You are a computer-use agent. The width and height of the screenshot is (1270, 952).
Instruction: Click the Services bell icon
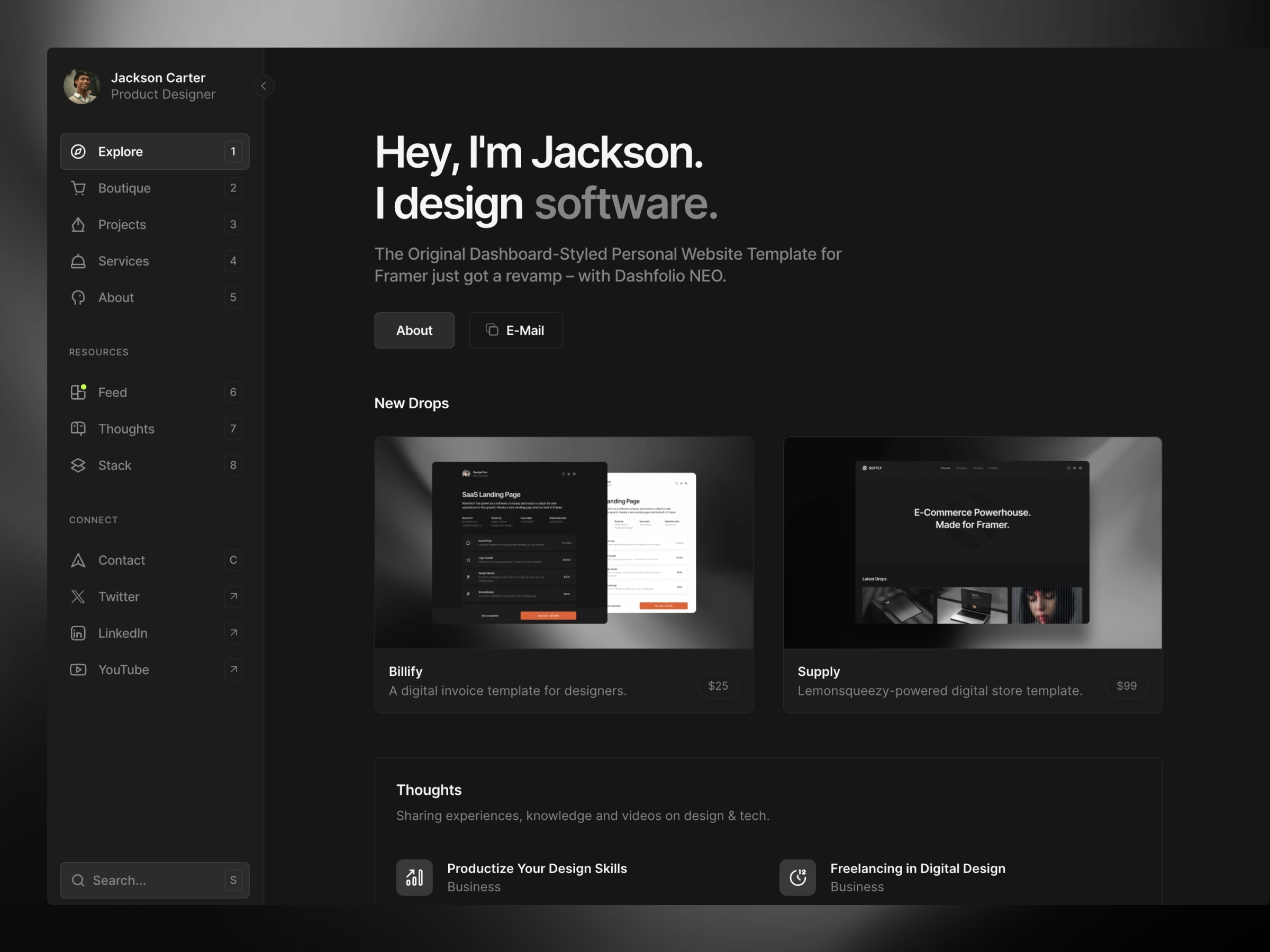pos(79,261)
